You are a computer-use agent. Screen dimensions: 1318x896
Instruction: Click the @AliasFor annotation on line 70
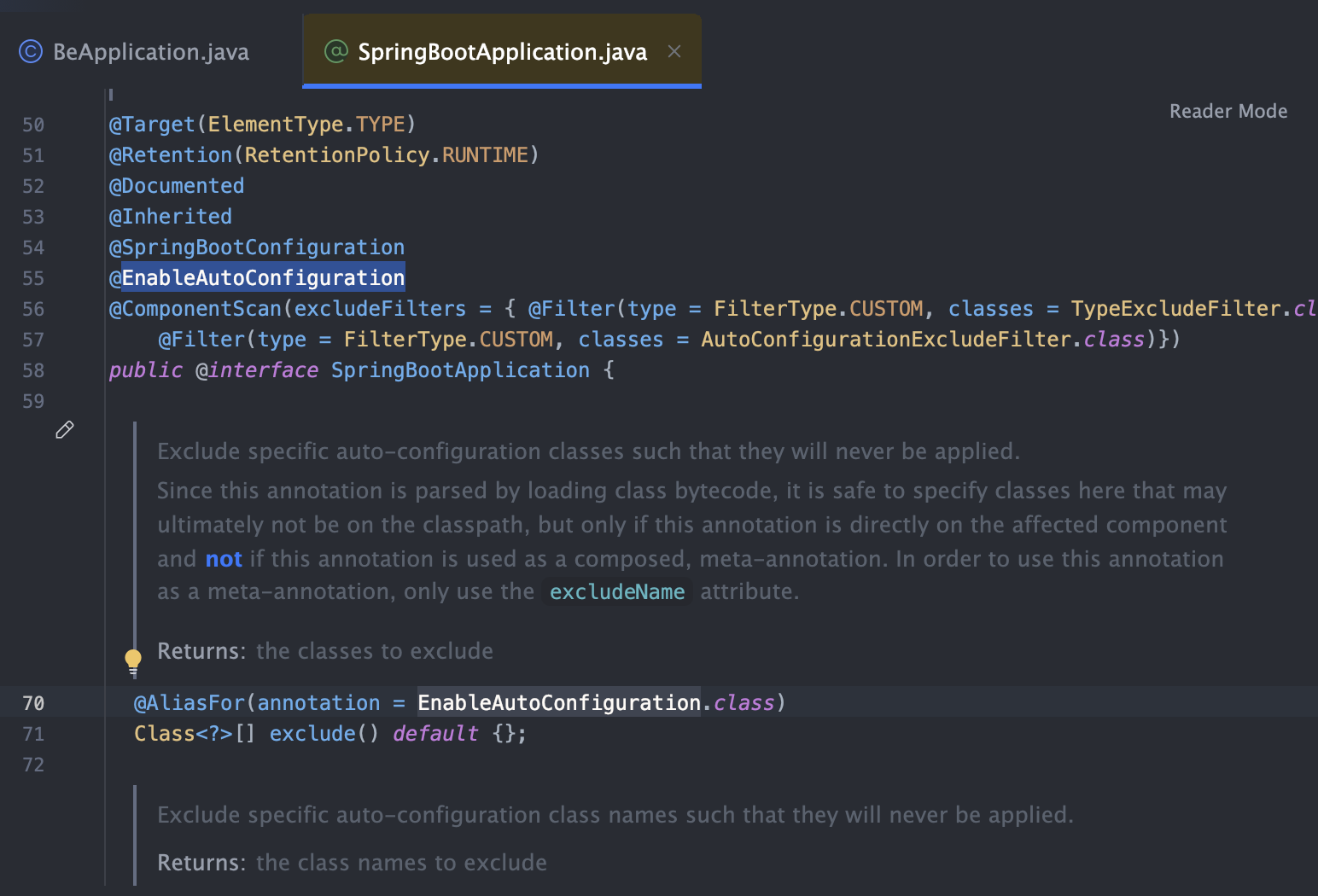(190, 703)
